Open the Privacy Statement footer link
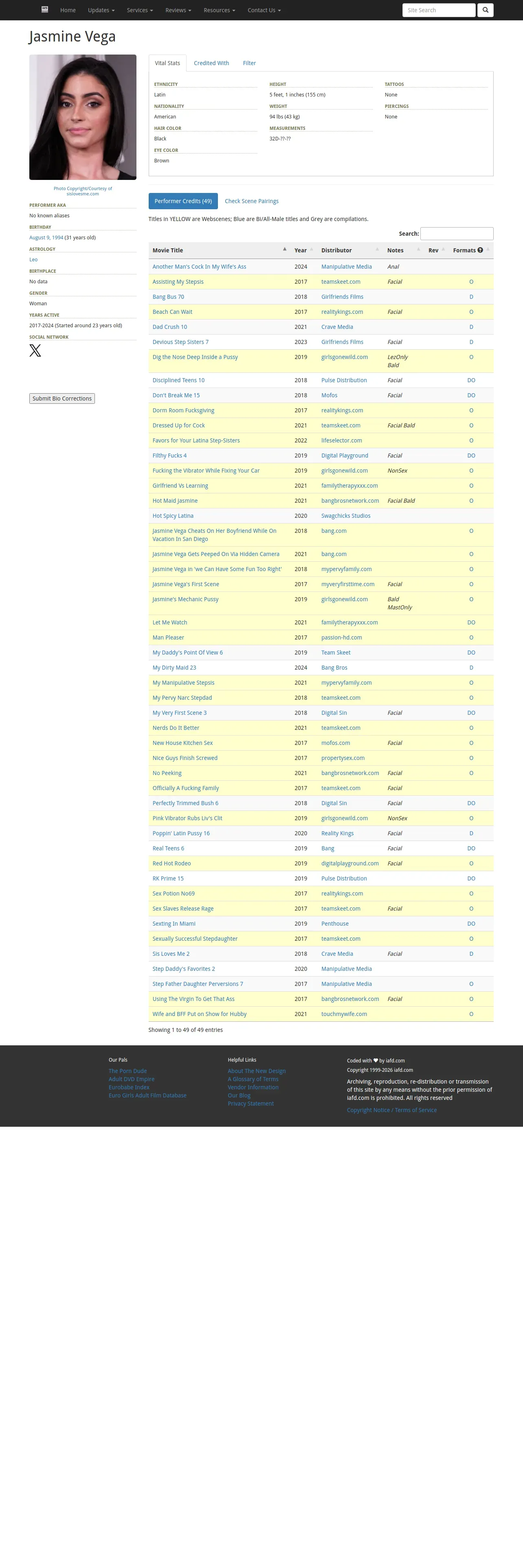The height and width of the screenshot is (1568, 523). pos(251,1104)
